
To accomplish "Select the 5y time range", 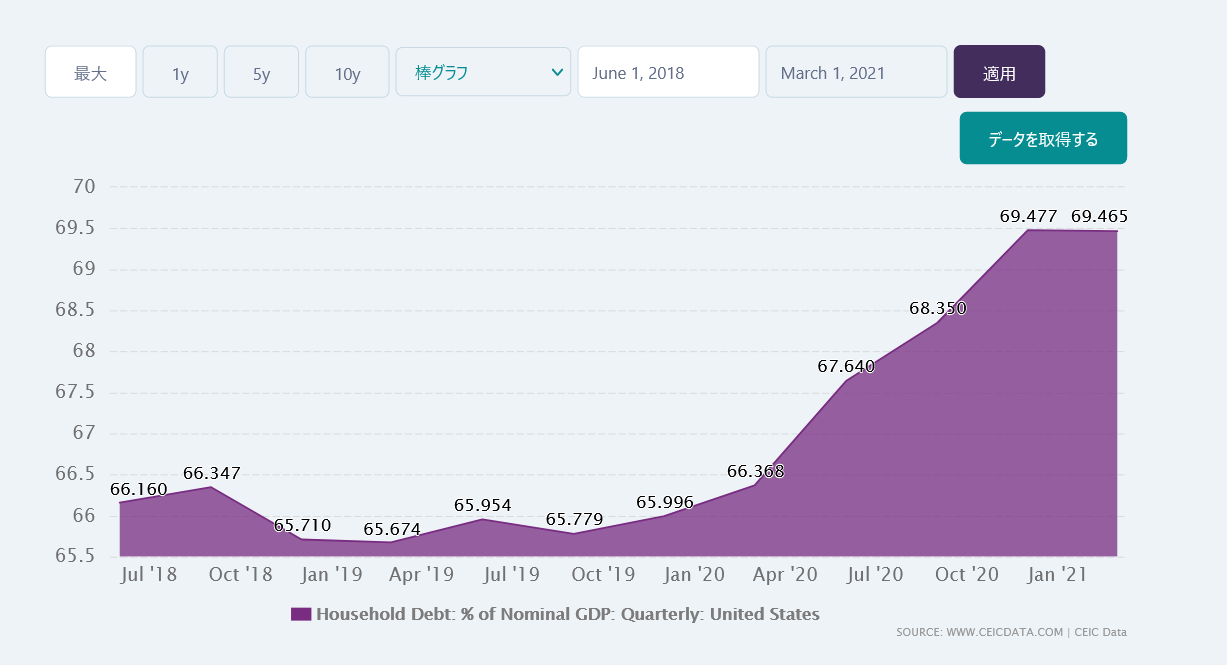I will coord(261,72).
